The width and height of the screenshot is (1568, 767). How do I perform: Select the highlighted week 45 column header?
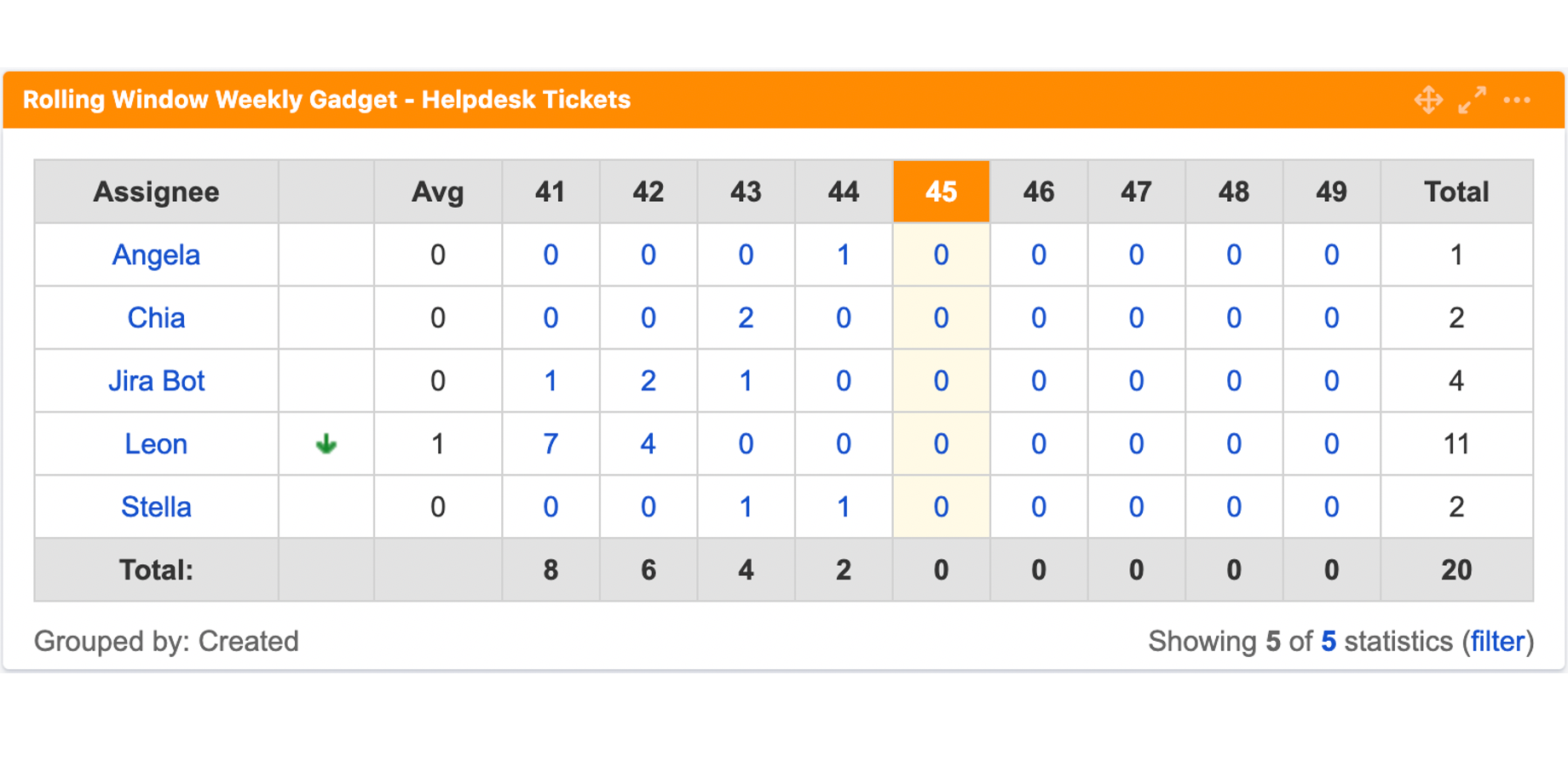(x=941, y=192)
